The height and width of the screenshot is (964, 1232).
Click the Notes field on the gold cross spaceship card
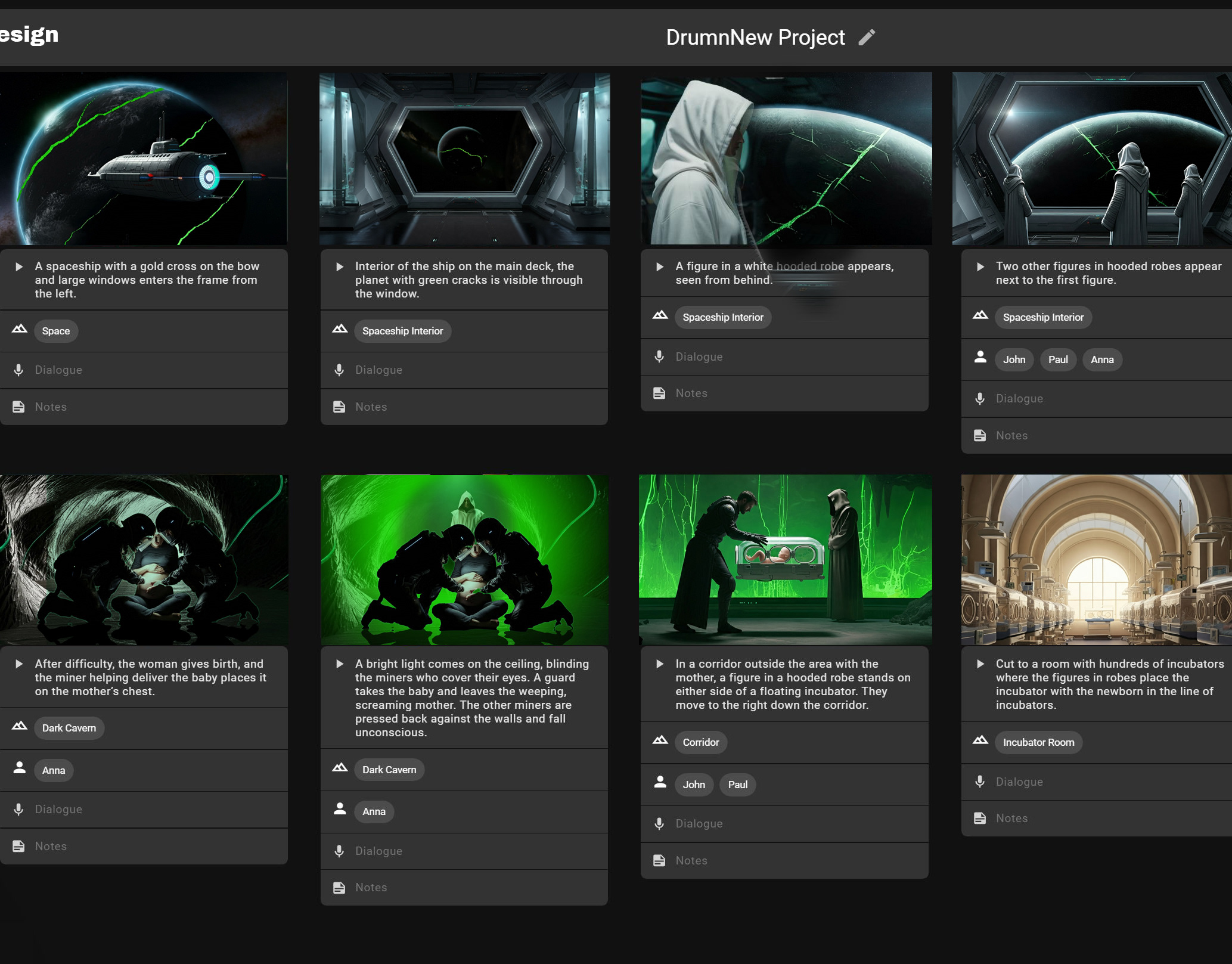(x=51, y=407)
